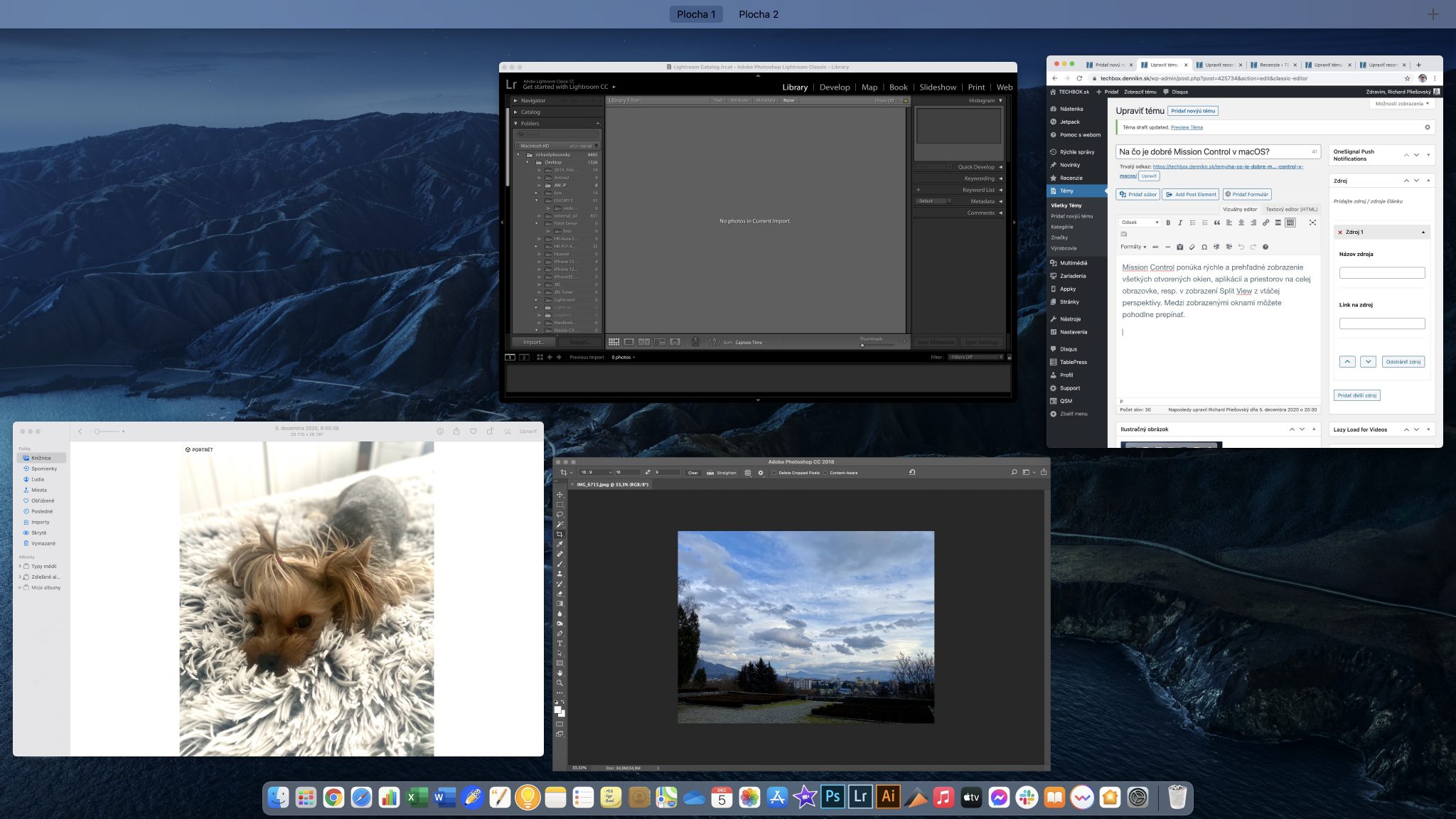
Task: Toggle the favorite heart in Photos toolbar
Action: coord(473,431)
